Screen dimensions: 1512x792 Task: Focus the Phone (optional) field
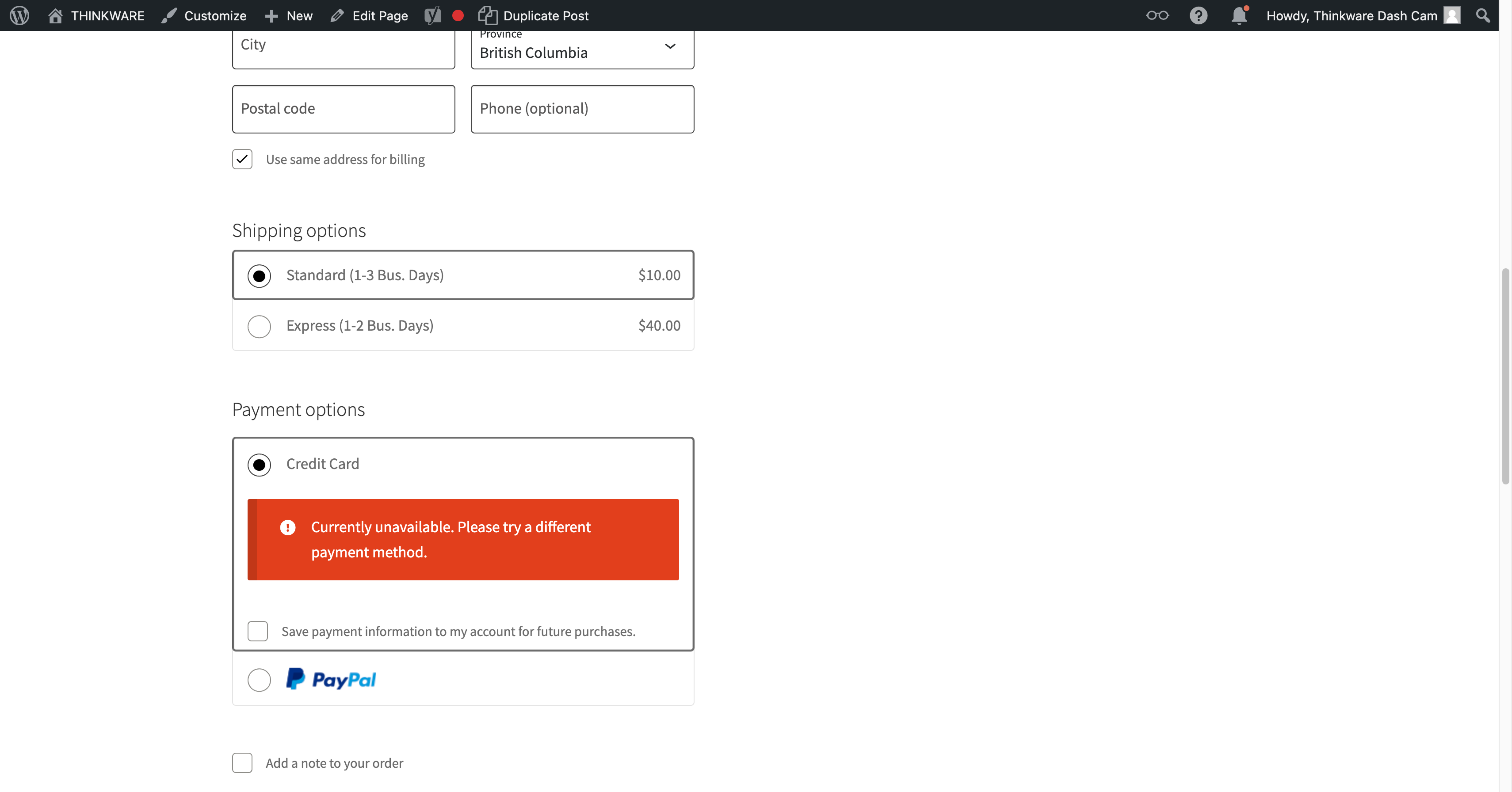point(582,109)
